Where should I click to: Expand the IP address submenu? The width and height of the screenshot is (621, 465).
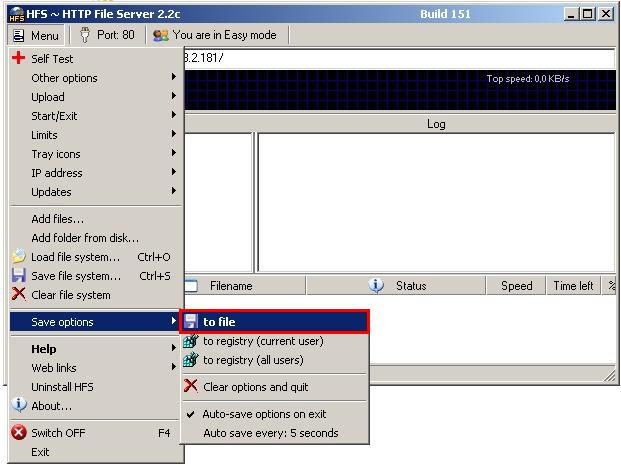96,173
